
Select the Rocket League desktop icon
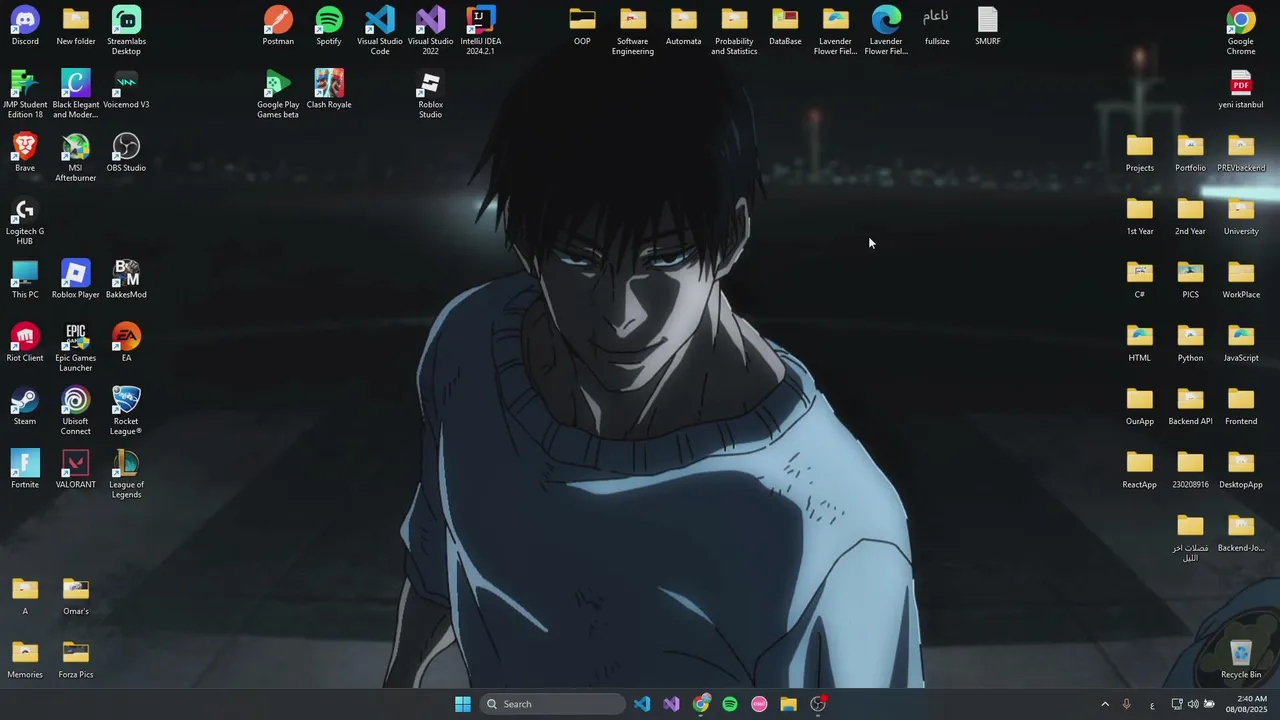tap(126, 411)
